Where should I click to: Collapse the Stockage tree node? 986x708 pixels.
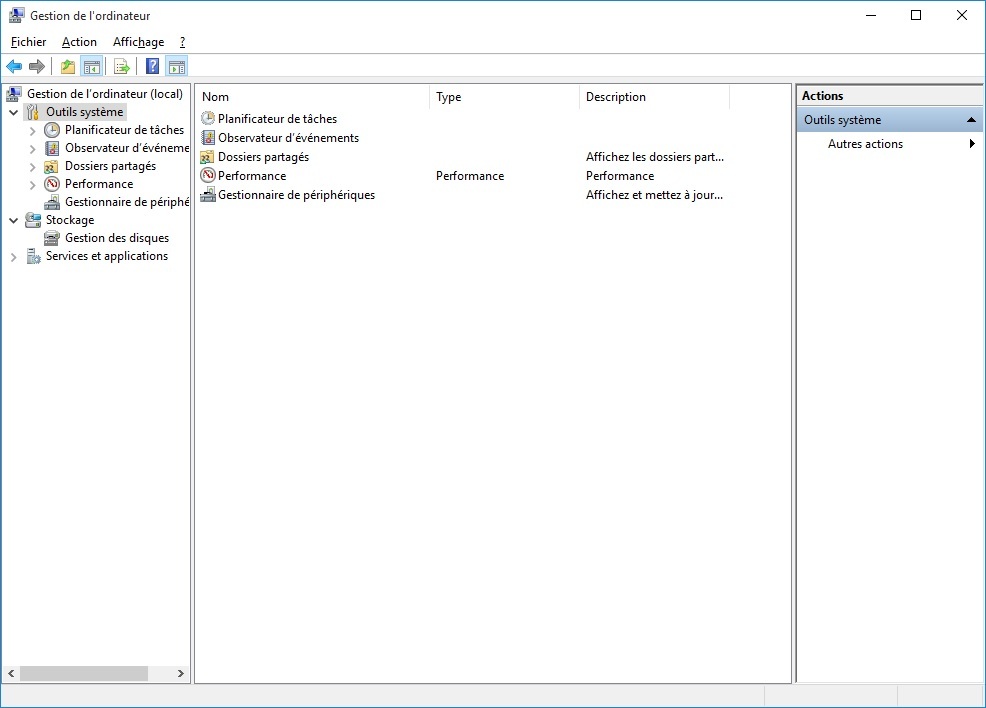(14, 221)
